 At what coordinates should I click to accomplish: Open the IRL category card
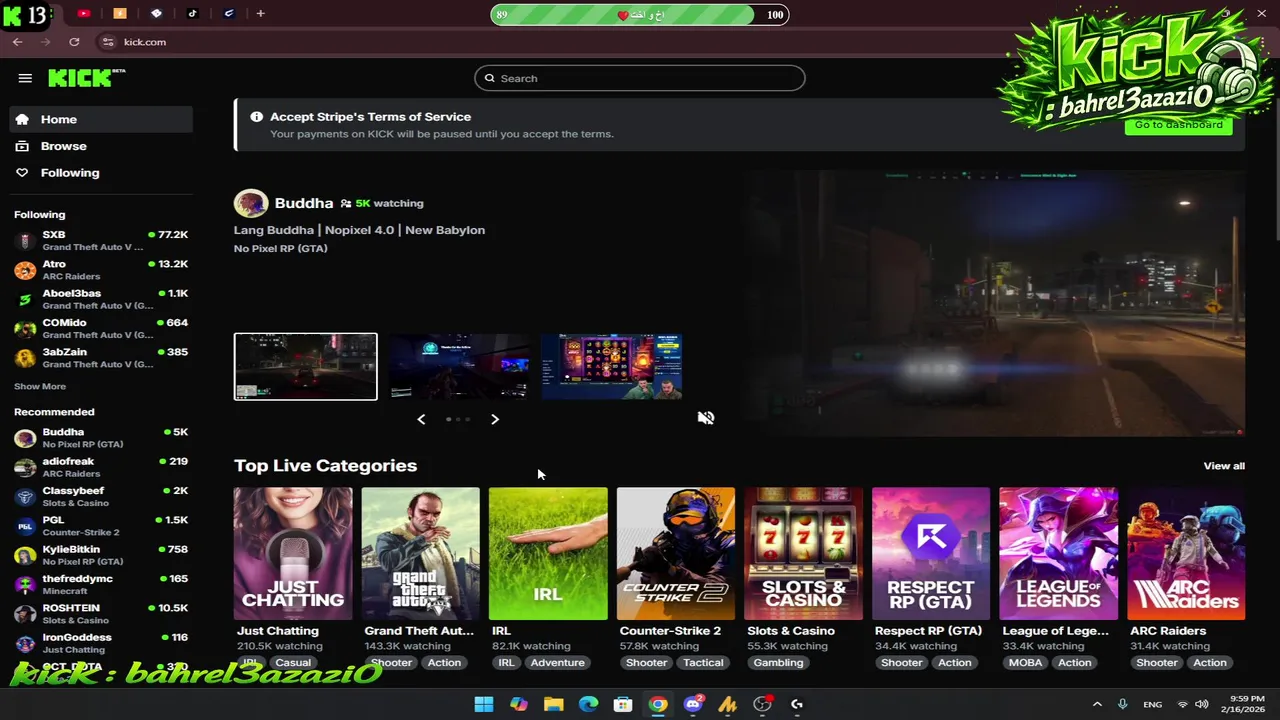(548, 553)
